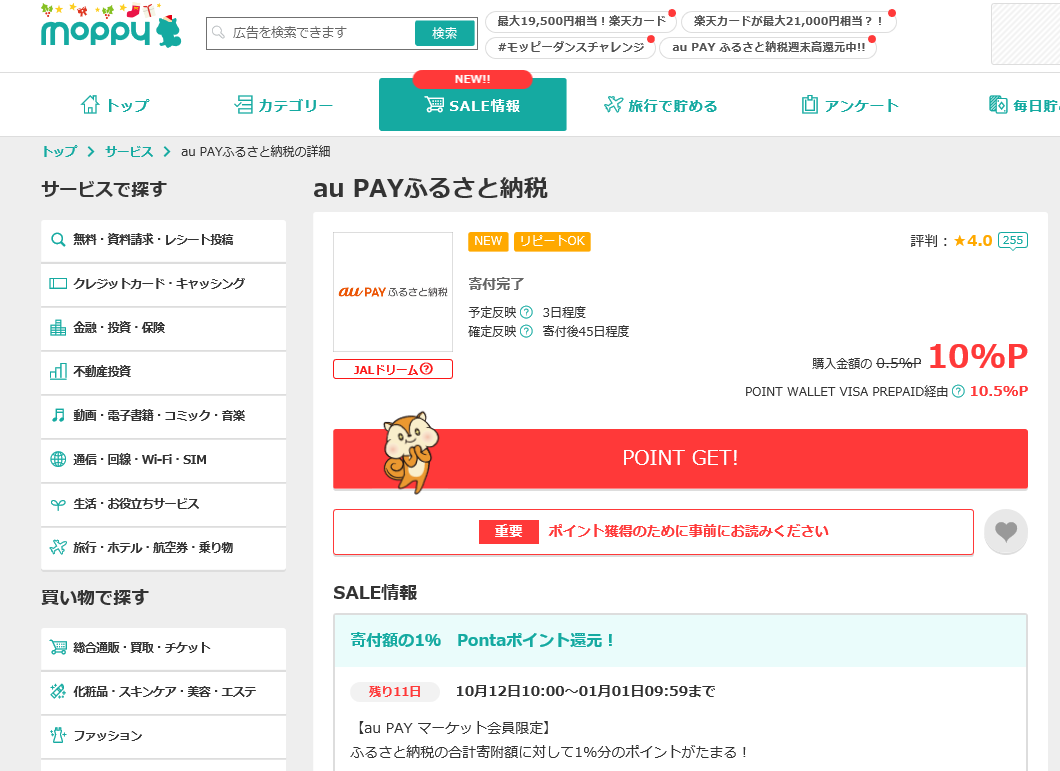The width and height of the screenshot is (1060, 771).
Task: Click the au PAY ふるさと納税 logo thumbnail
Action: tap(393, 291)
